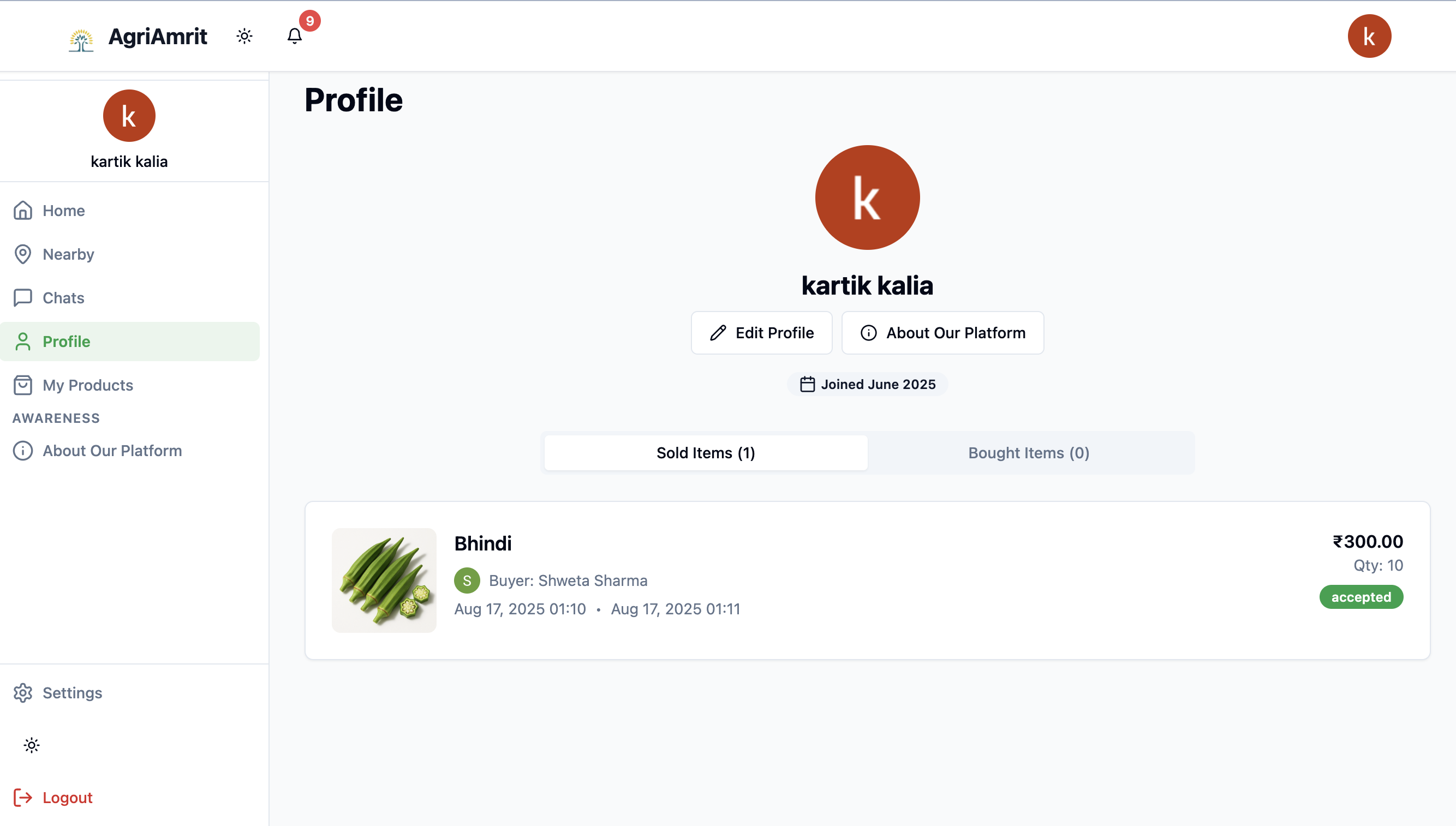Open the notifications bell with 9 alerts
Image resolution: width=1456 pixels, height=826 pixels.
pos(295,36)
